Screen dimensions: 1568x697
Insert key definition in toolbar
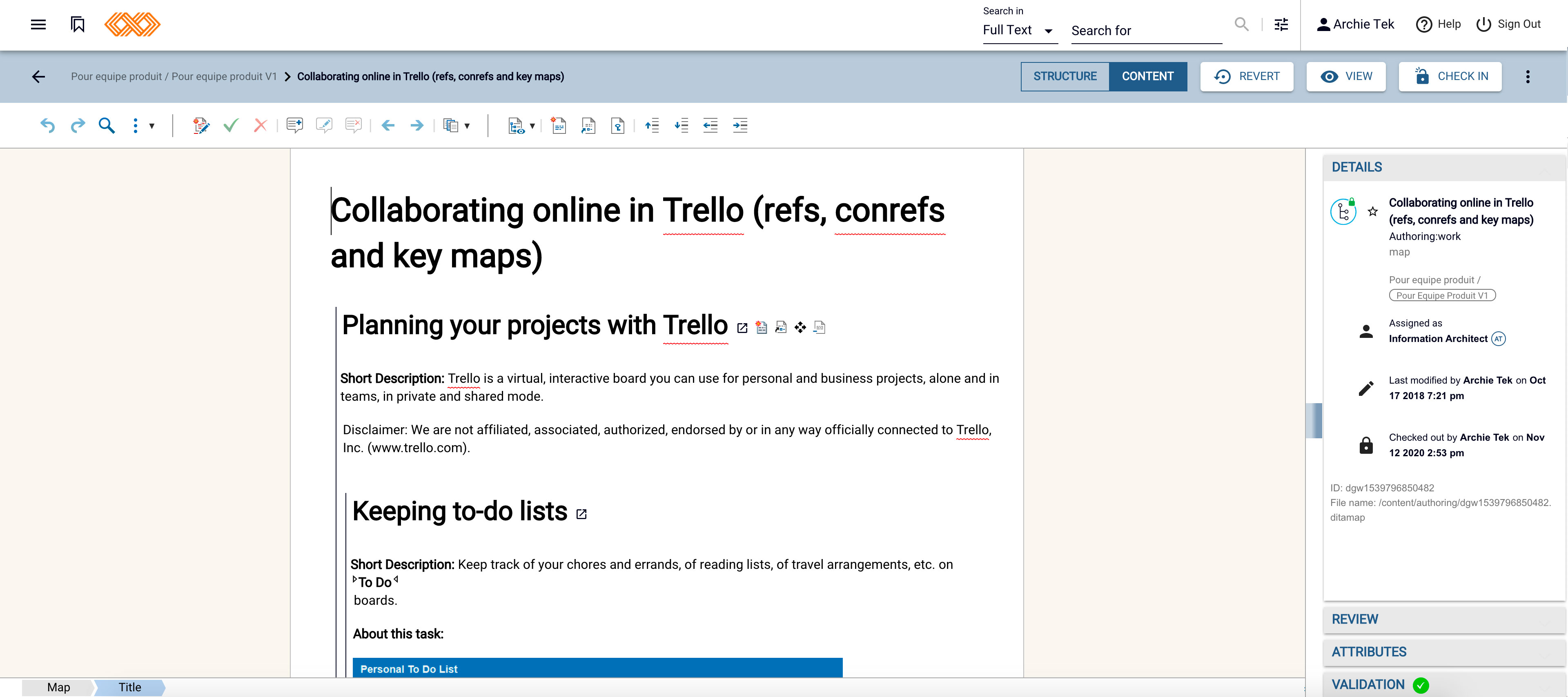[618, 126]
